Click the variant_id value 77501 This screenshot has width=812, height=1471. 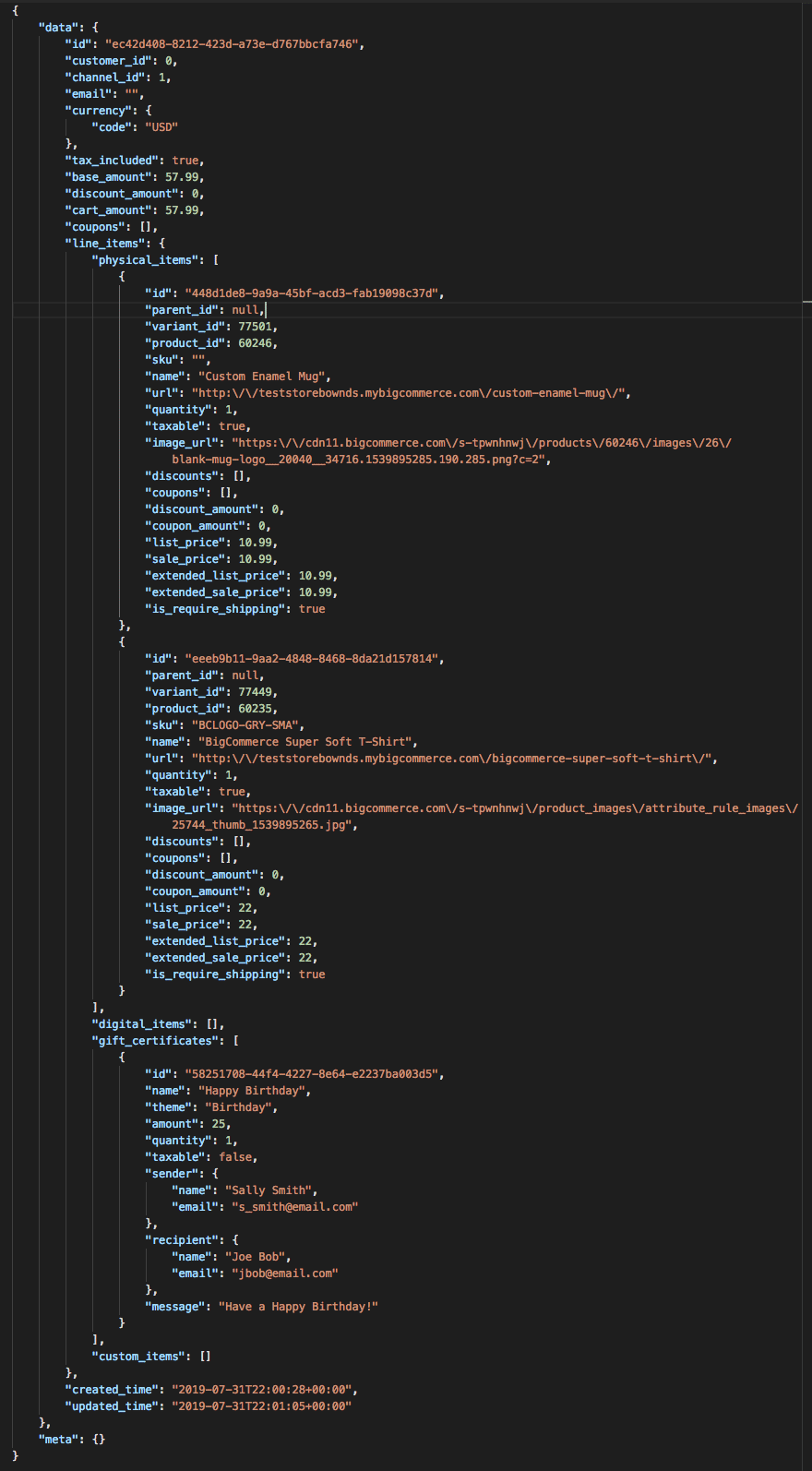point(255,327)
